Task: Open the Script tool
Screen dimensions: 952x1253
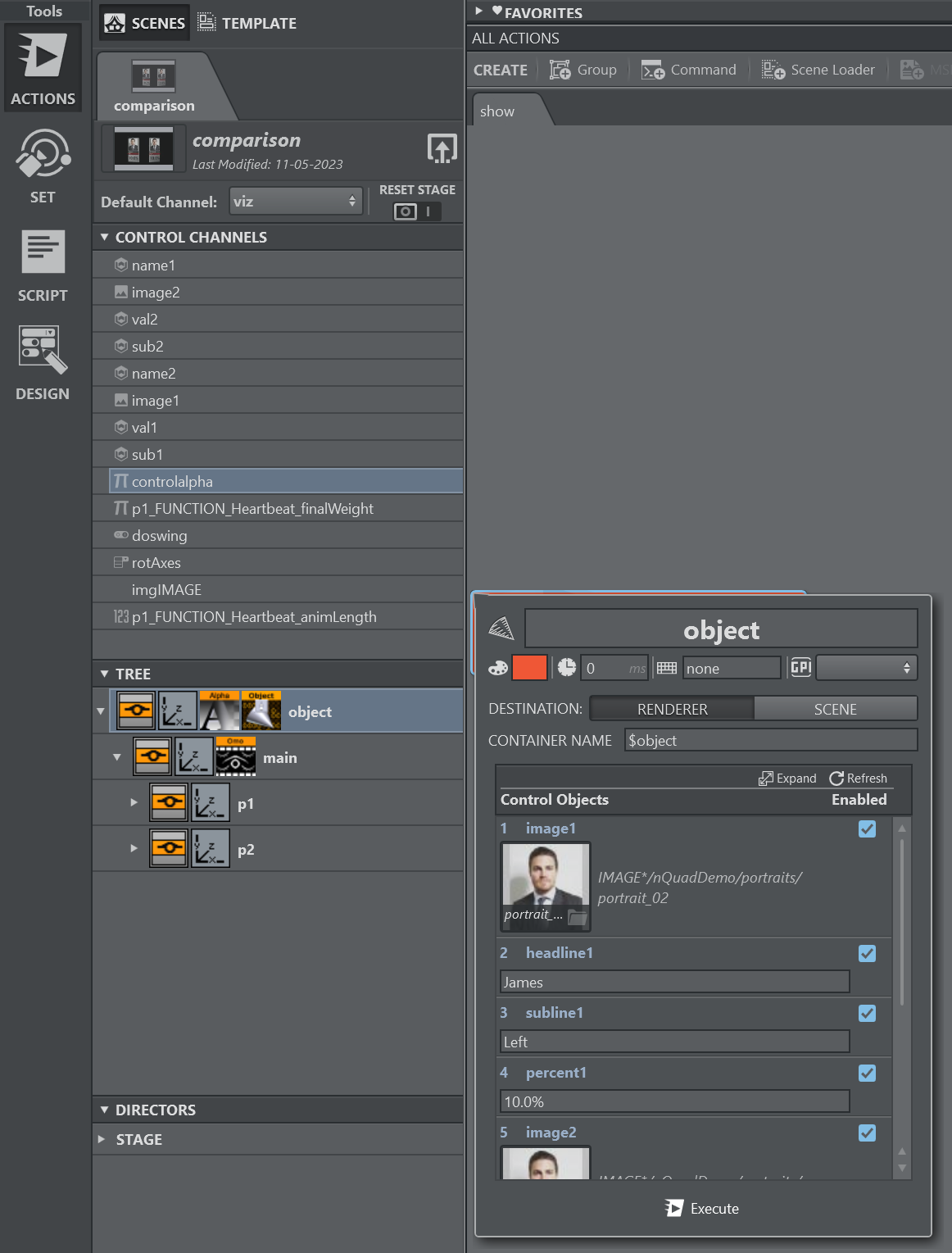Action: coord(43,266)
